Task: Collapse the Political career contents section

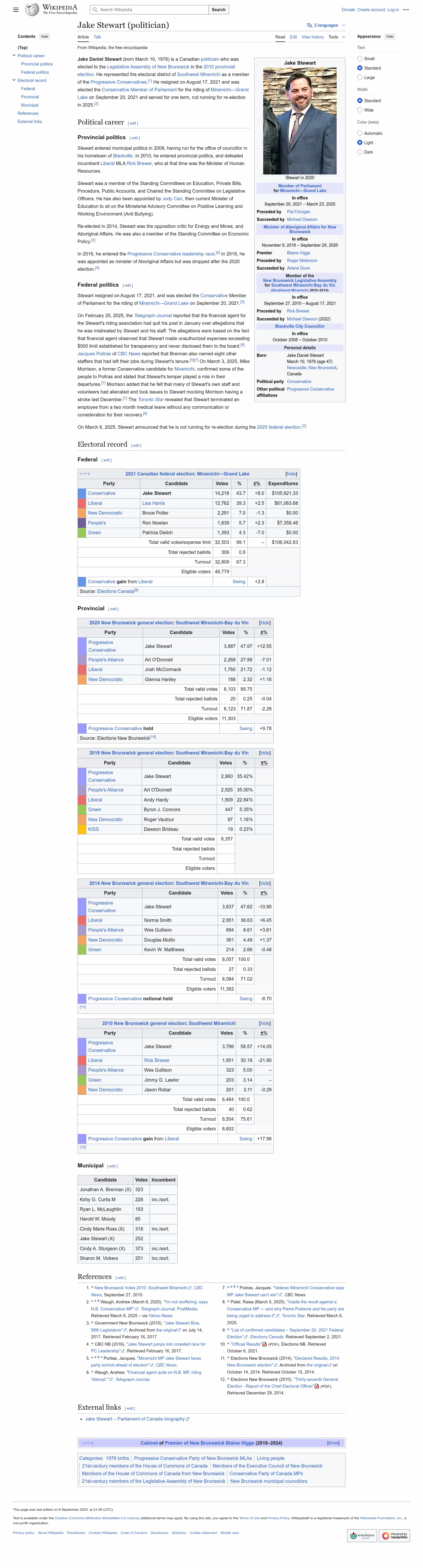Action: (14, 56)
